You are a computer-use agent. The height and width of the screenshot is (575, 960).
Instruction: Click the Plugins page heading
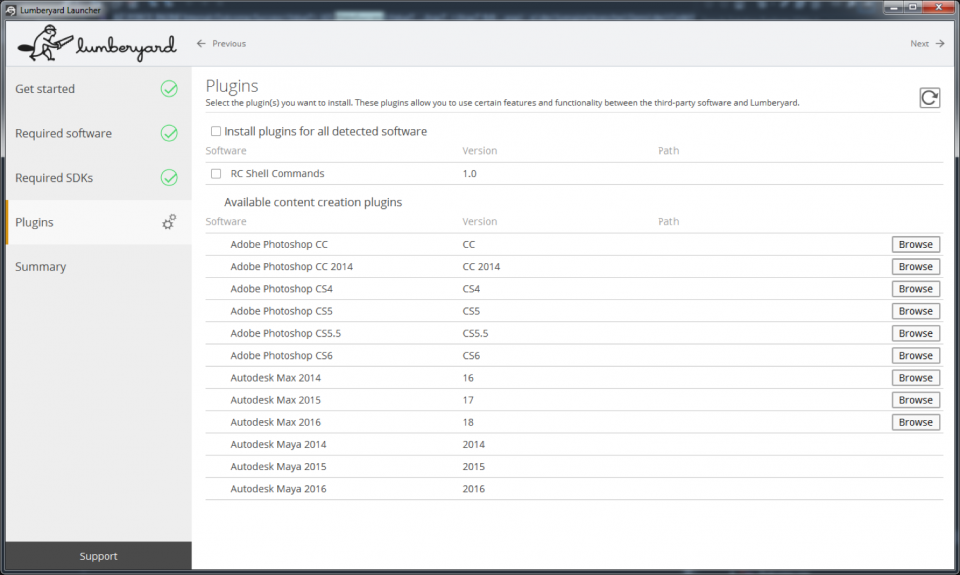(x=231, y=86)
